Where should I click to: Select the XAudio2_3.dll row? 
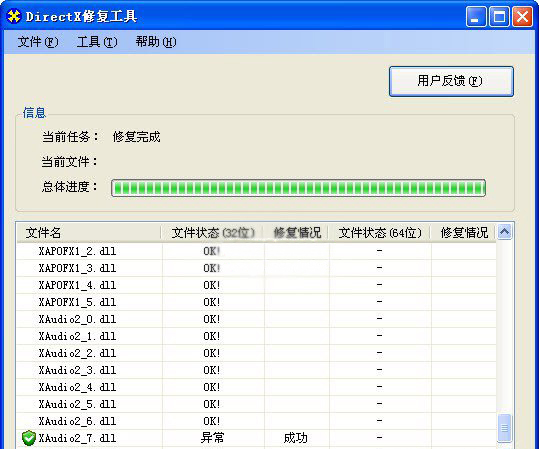256,370
